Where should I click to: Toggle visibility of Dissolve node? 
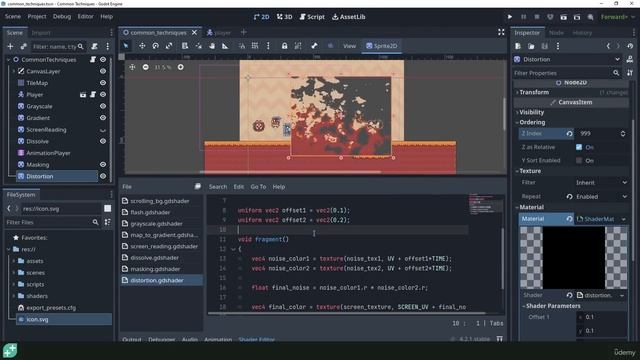coord(103,141)
